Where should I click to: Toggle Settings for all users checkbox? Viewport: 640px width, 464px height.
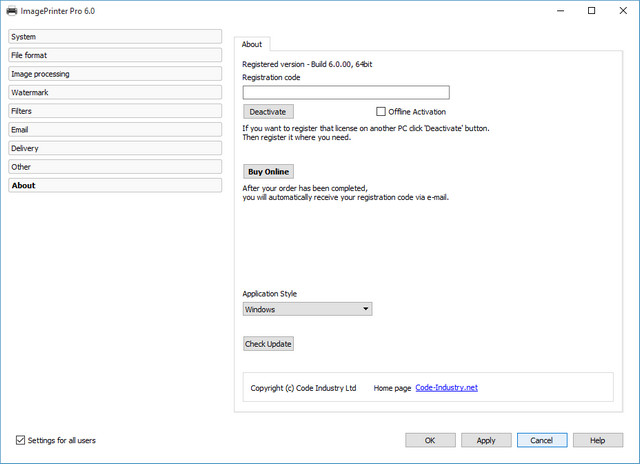(21, 440)
